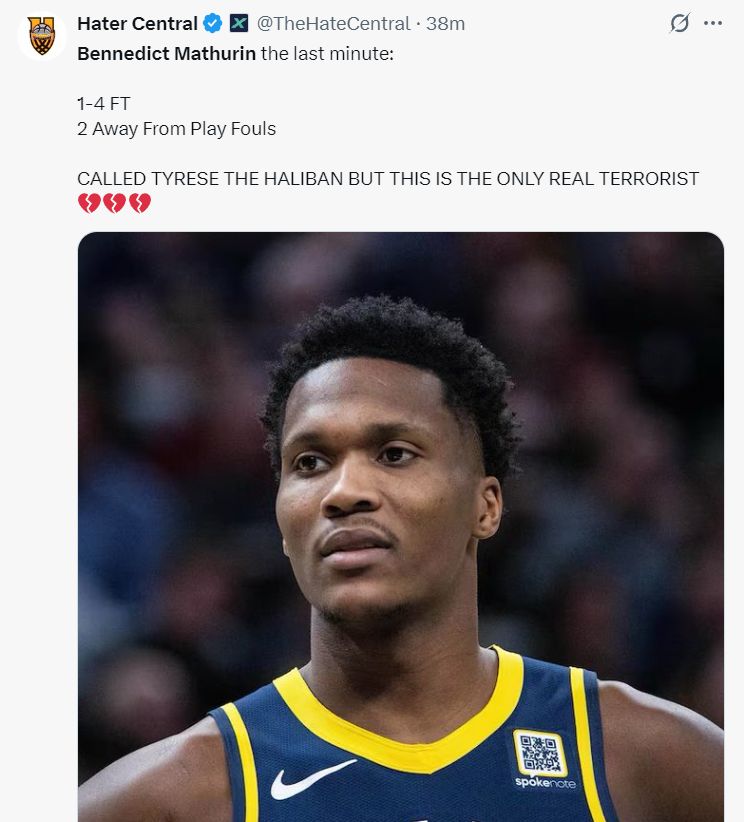Click the QR code patch on the jersey

pyautogui.click(x=541, y=753)
